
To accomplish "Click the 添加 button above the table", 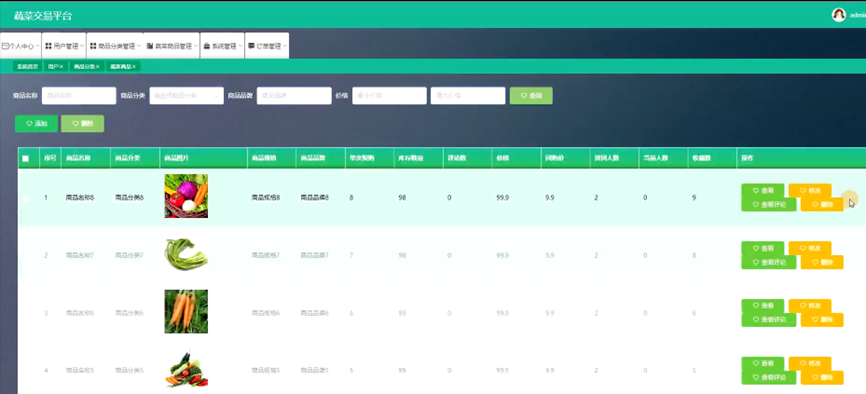I will tap(36, 124).
